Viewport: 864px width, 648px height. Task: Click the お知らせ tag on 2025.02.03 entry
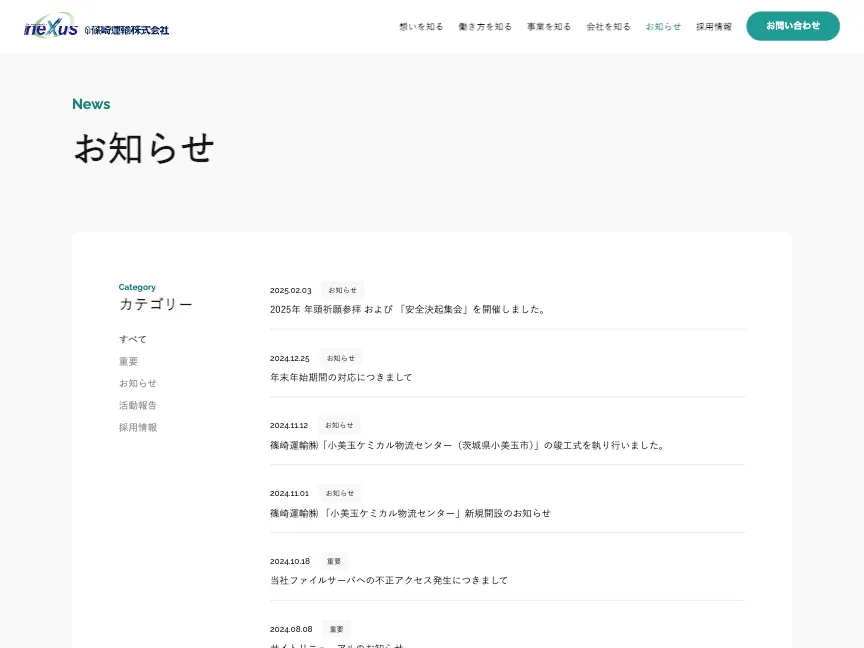coord(342,290)
